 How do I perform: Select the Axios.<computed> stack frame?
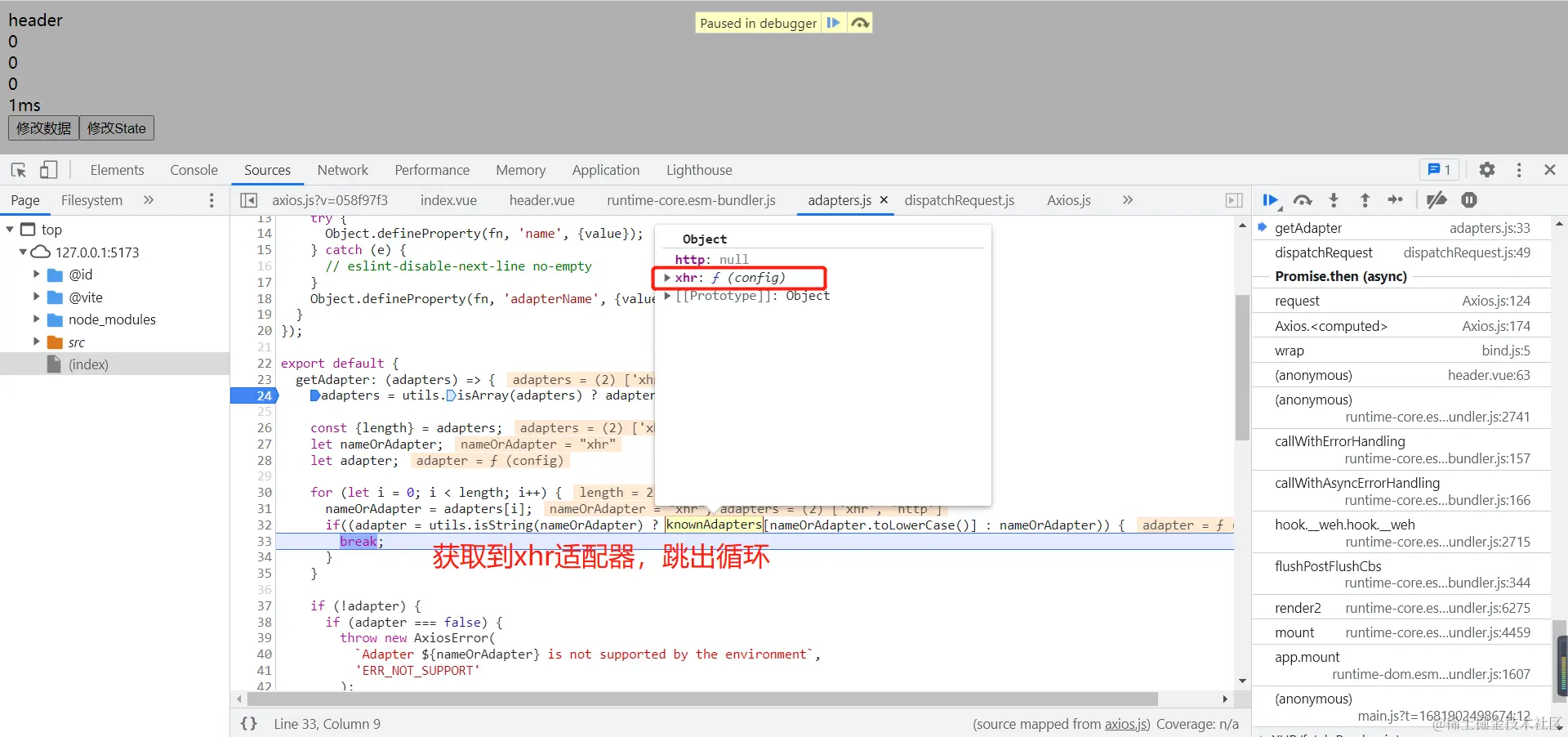(1402, 326)
